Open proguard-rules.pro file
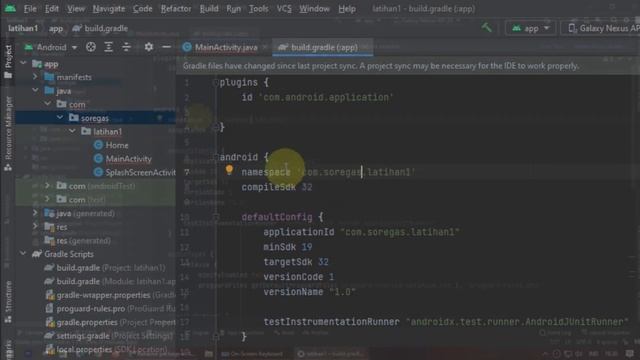 pos(110,309)
